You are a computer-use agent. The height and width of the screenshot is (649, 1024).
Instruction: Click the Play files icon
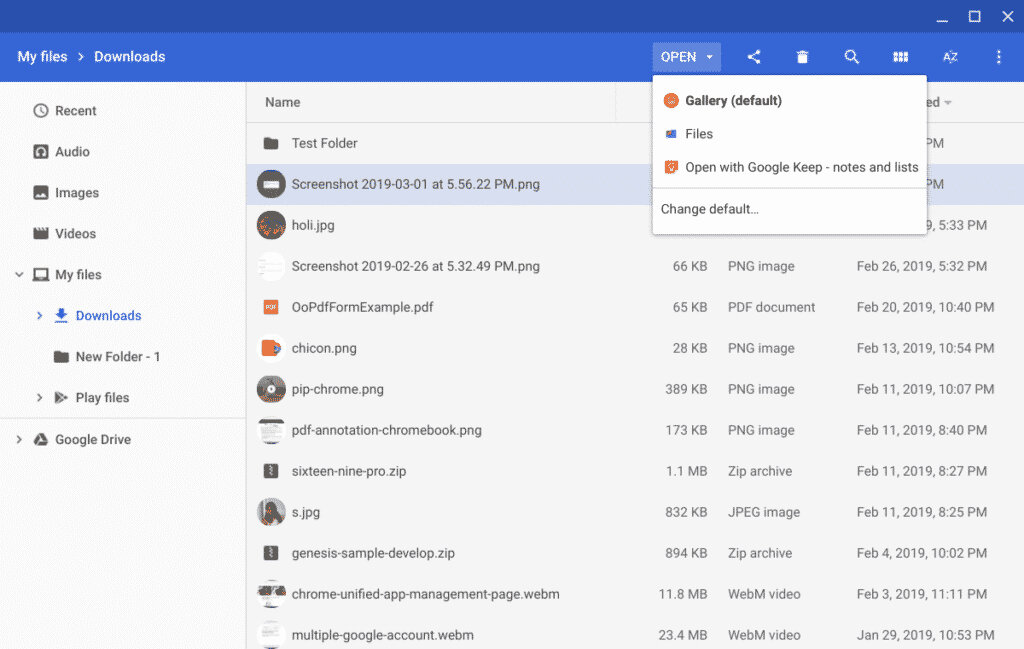pos(61,398)
